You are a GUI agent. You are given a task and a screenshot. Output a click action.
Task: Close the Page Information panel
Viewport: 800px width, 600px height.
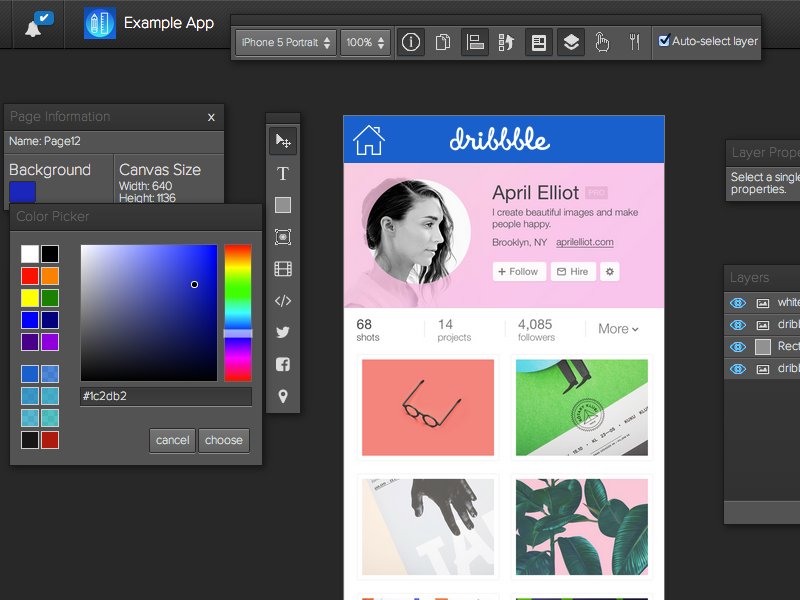[x=211, y=117]
